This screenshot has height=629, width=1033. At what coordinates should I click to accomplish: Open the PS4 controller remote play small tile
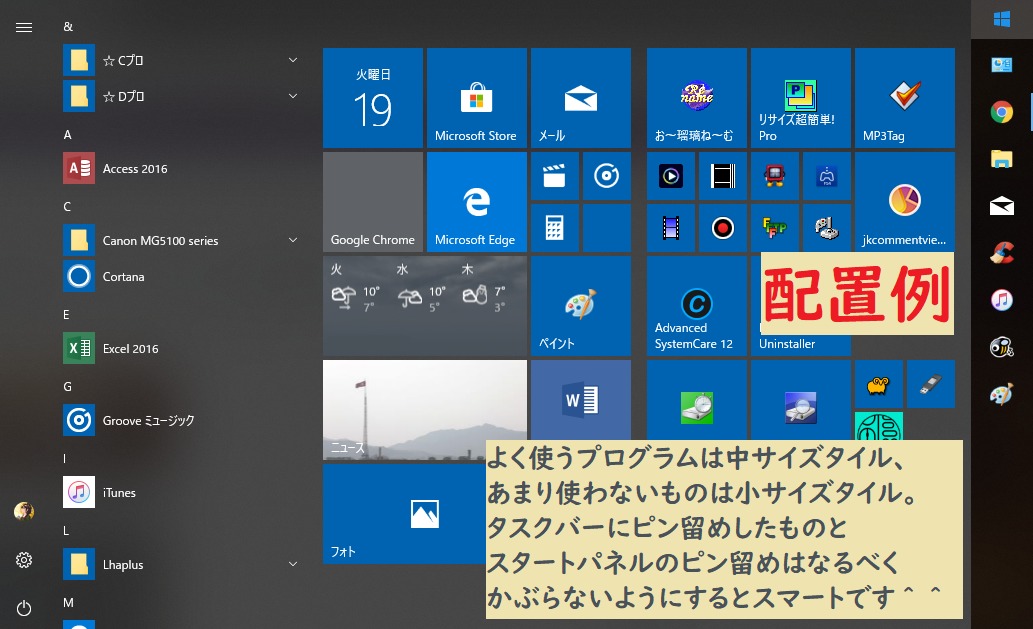(827, 176)
